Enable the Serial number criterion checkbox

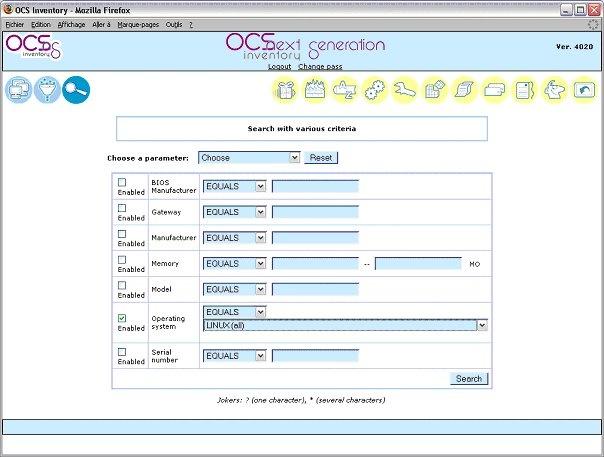[x=122, y=352]
